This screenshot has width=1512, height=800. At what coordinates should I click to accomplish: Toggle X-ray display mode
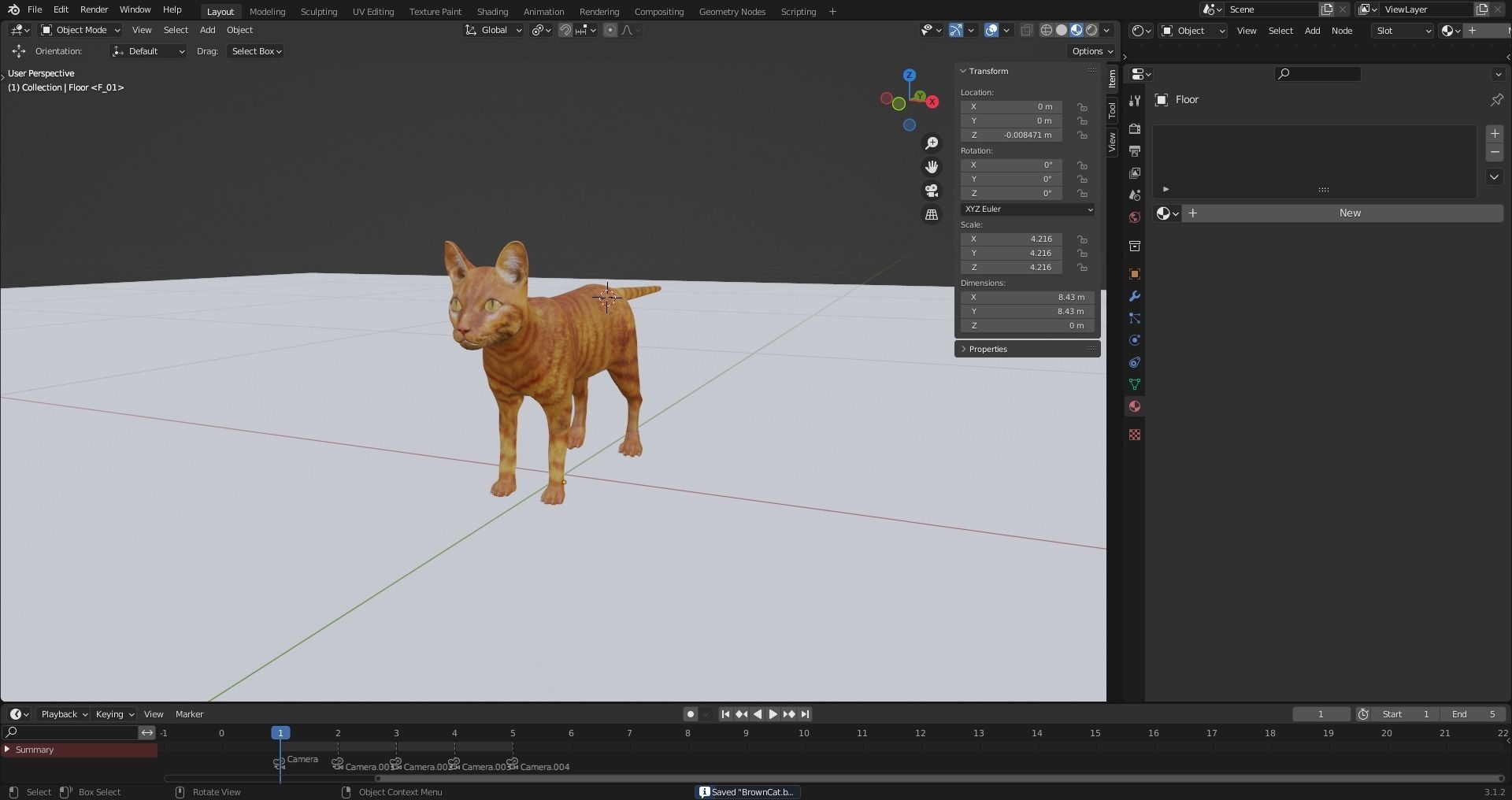click(x=1026, y=30)
